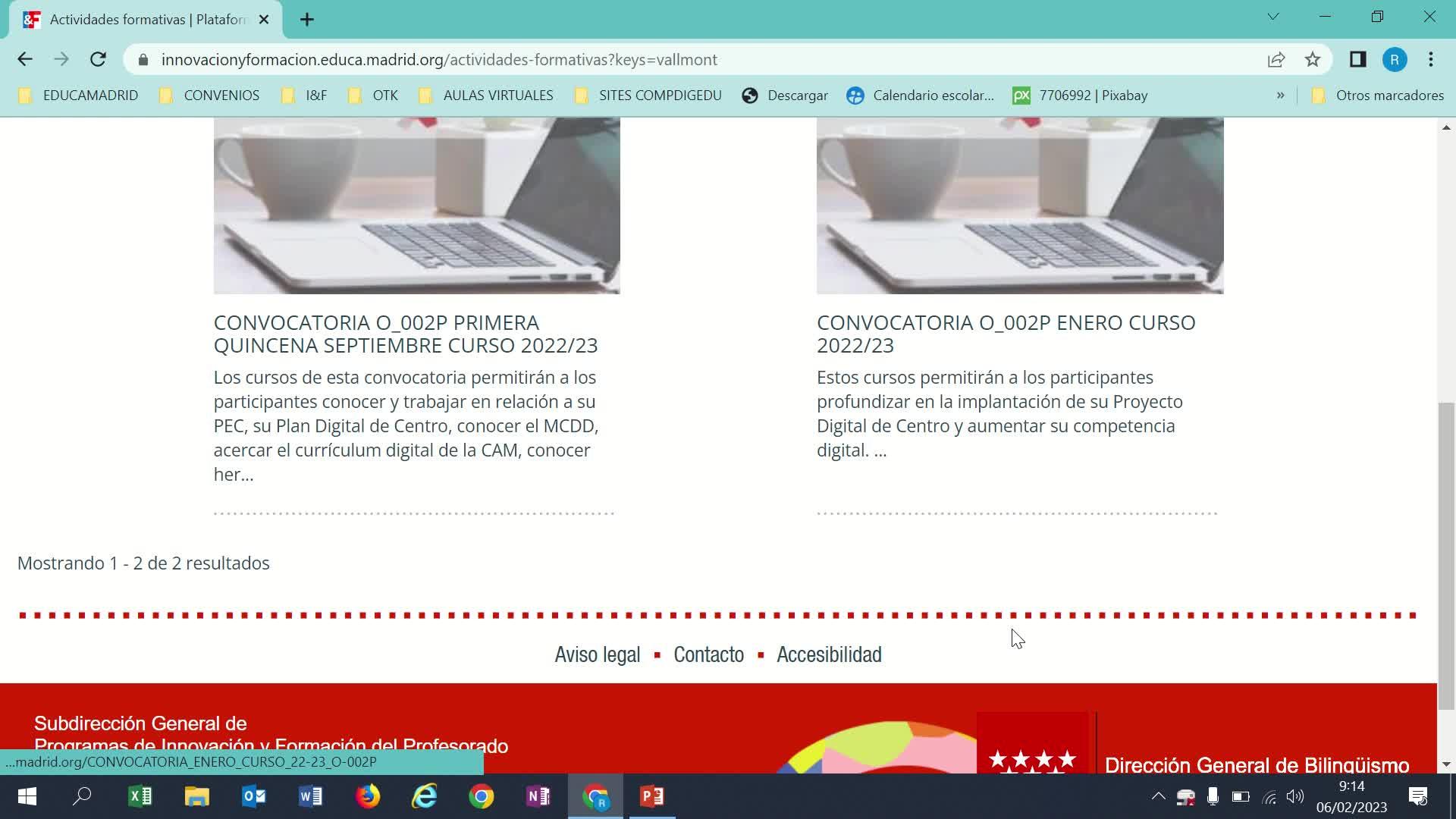1456x819 pixels.
Task: Expand hidden bookmarks chevron
Action: click(x=1280, y=96)
